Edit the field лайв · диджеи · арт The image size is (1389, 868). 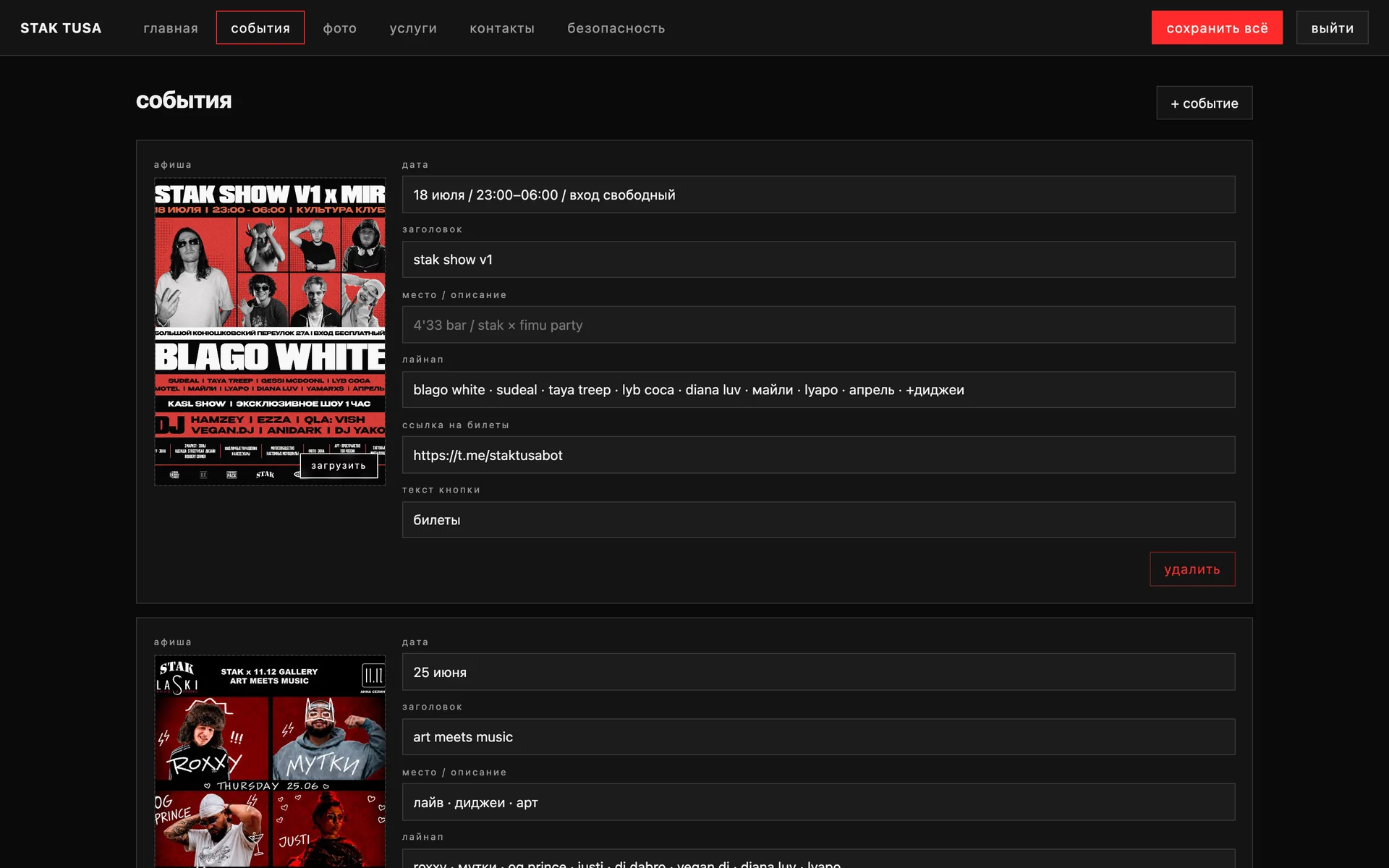click(x=818, y=802)
